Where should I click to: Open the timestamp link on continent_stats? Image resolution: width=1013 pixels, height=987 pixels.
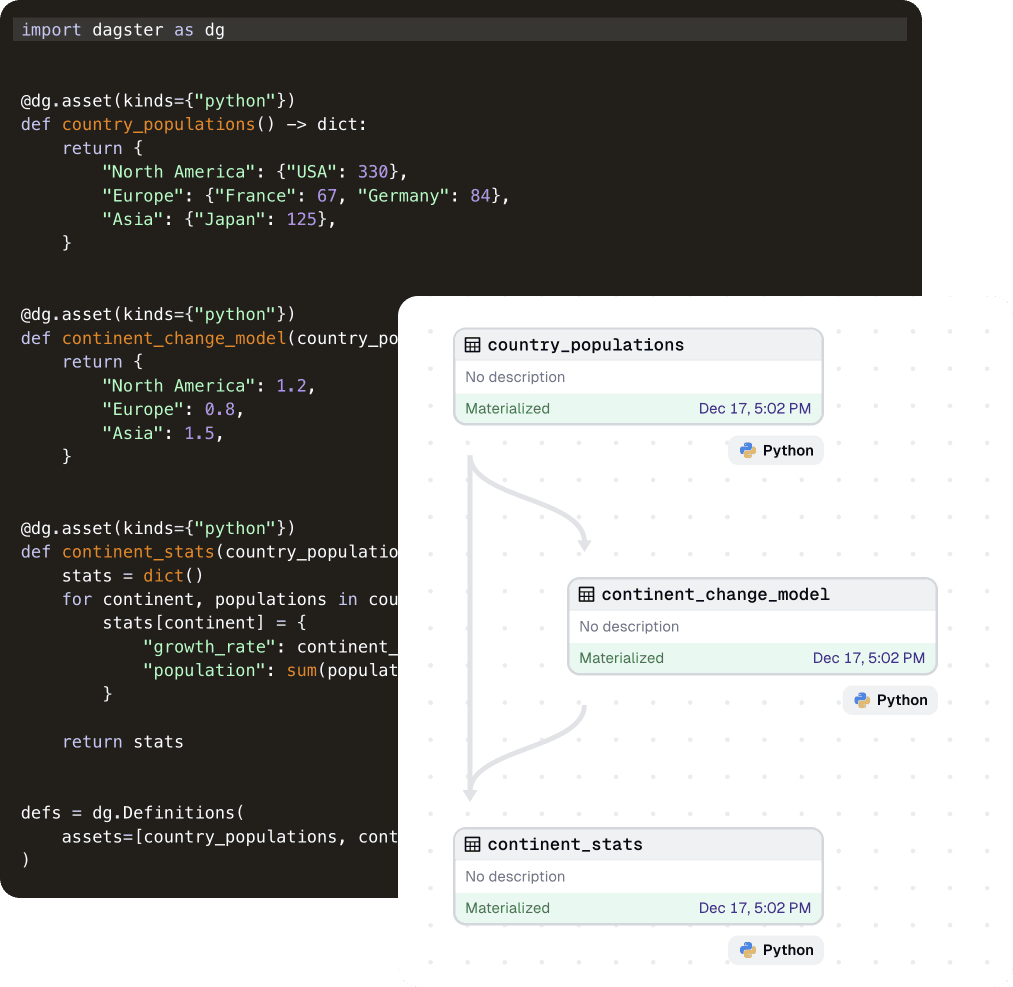pyautogui.click(x=754, y=909)
